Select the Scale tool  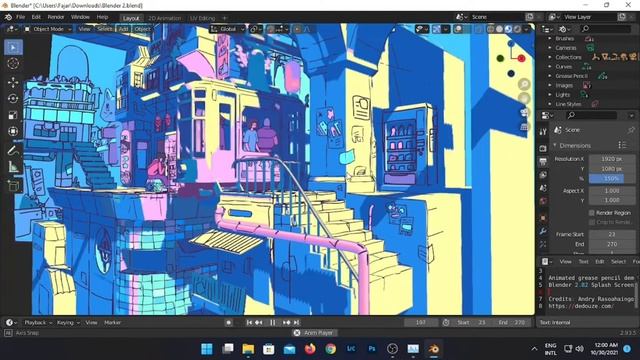point(13,115)
